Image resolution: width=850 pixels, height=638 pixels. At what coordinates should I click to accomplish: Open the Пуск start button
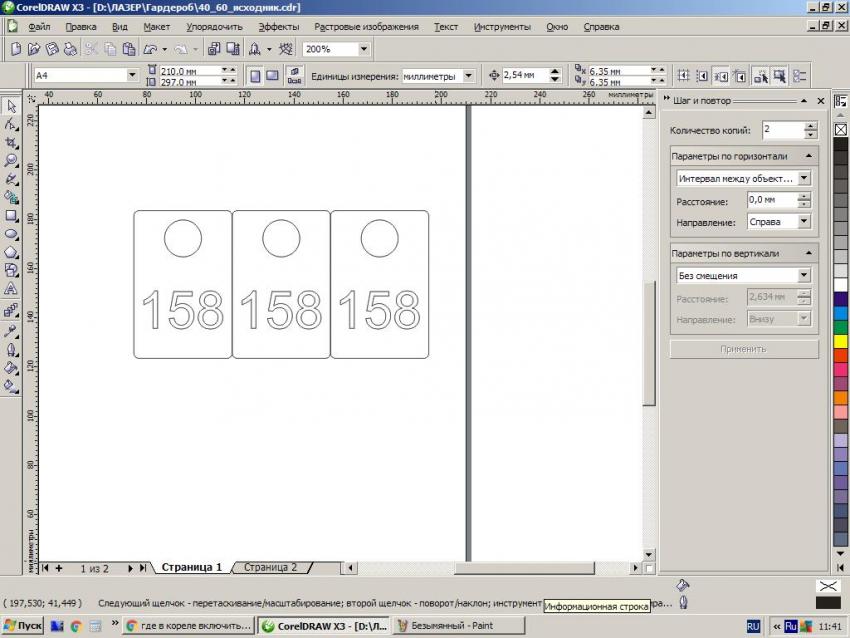[23, 626]
